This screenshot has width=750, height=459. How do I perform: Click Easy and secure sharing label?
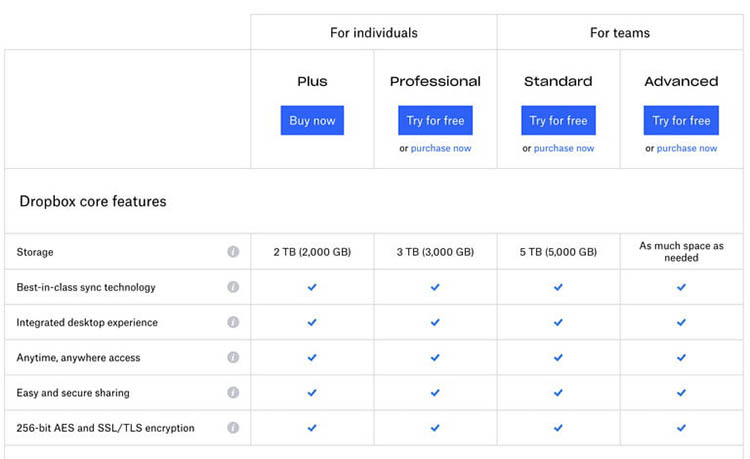(x=73, y=393)
